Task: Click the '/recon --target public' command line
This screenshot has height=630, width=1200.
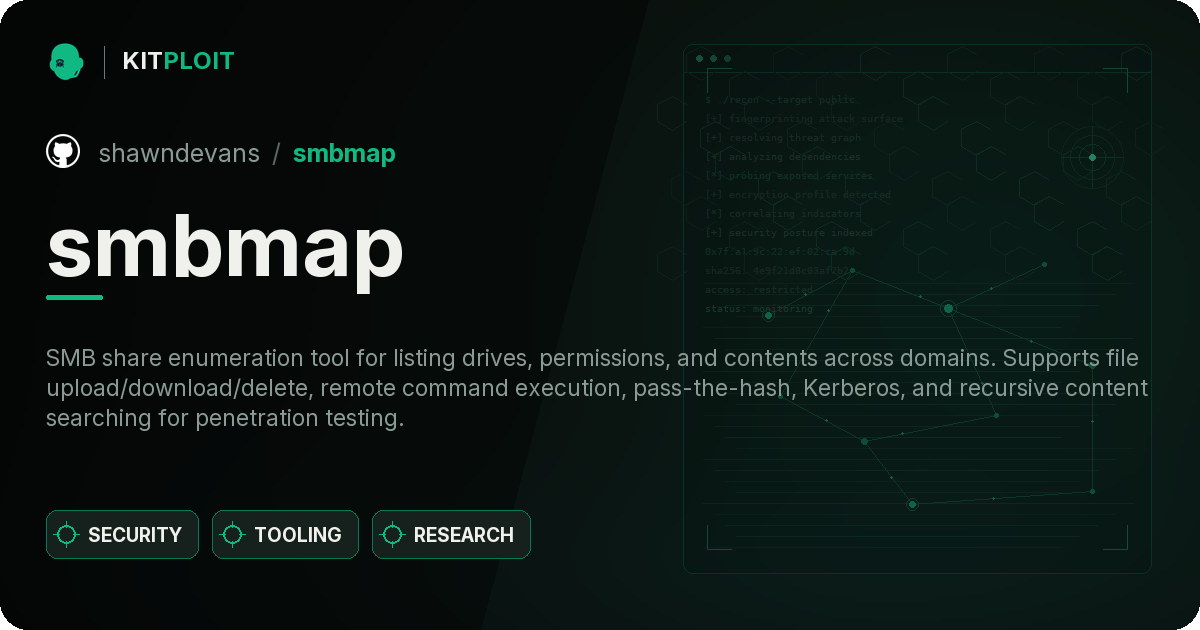Action: 781,100
